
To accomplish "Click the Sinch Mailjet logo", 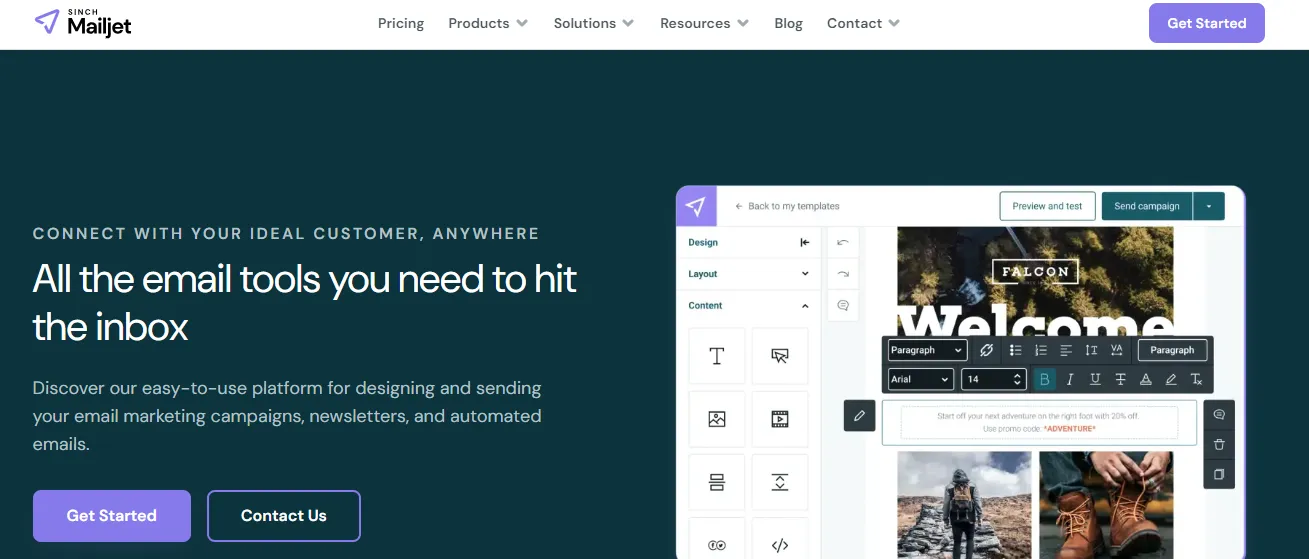I will (x=82, y=23).
